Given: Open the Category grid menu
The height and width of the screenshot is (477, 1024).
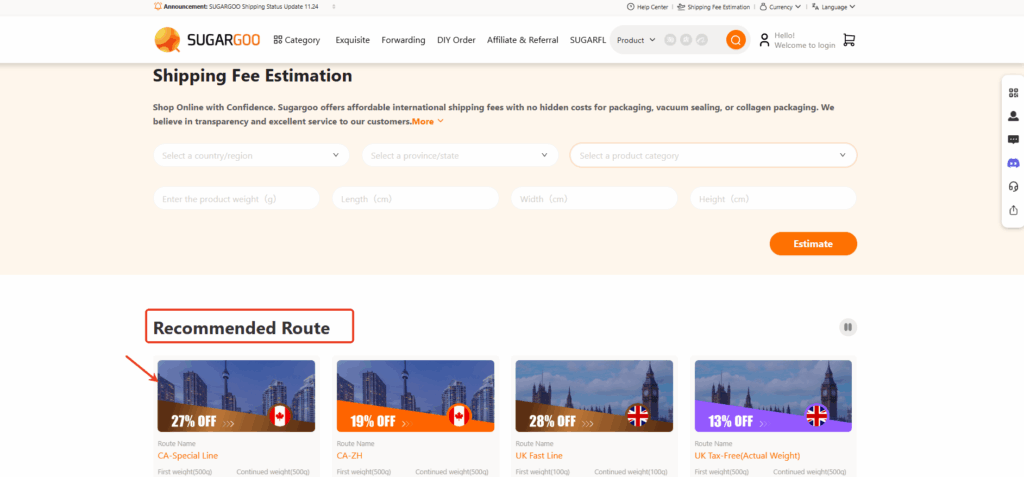Looking at the screenshot, I should (x=296, y=40).
